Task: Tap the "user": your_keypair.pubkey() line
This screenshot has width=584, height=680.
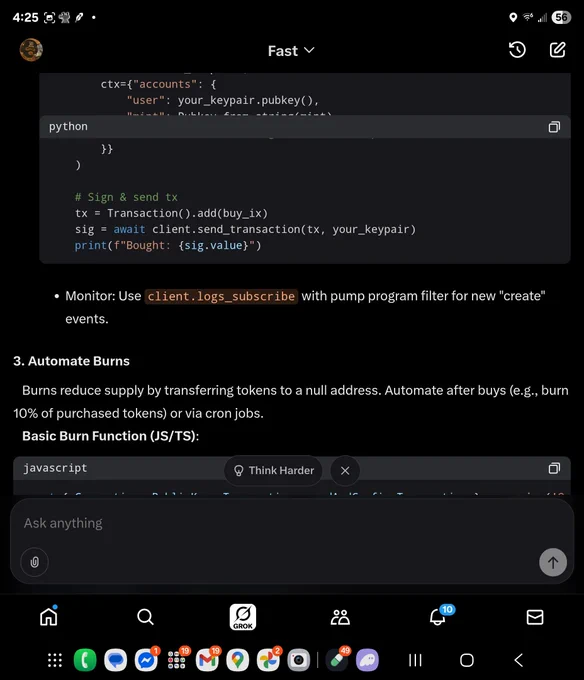Action: (x=223, y=101)
